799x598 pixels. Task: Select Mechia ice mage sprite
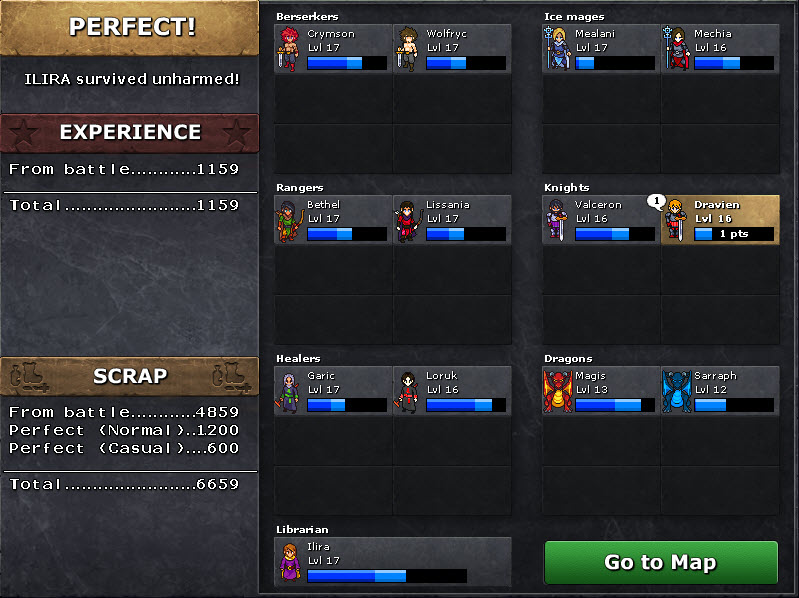(x=676, y=48)
